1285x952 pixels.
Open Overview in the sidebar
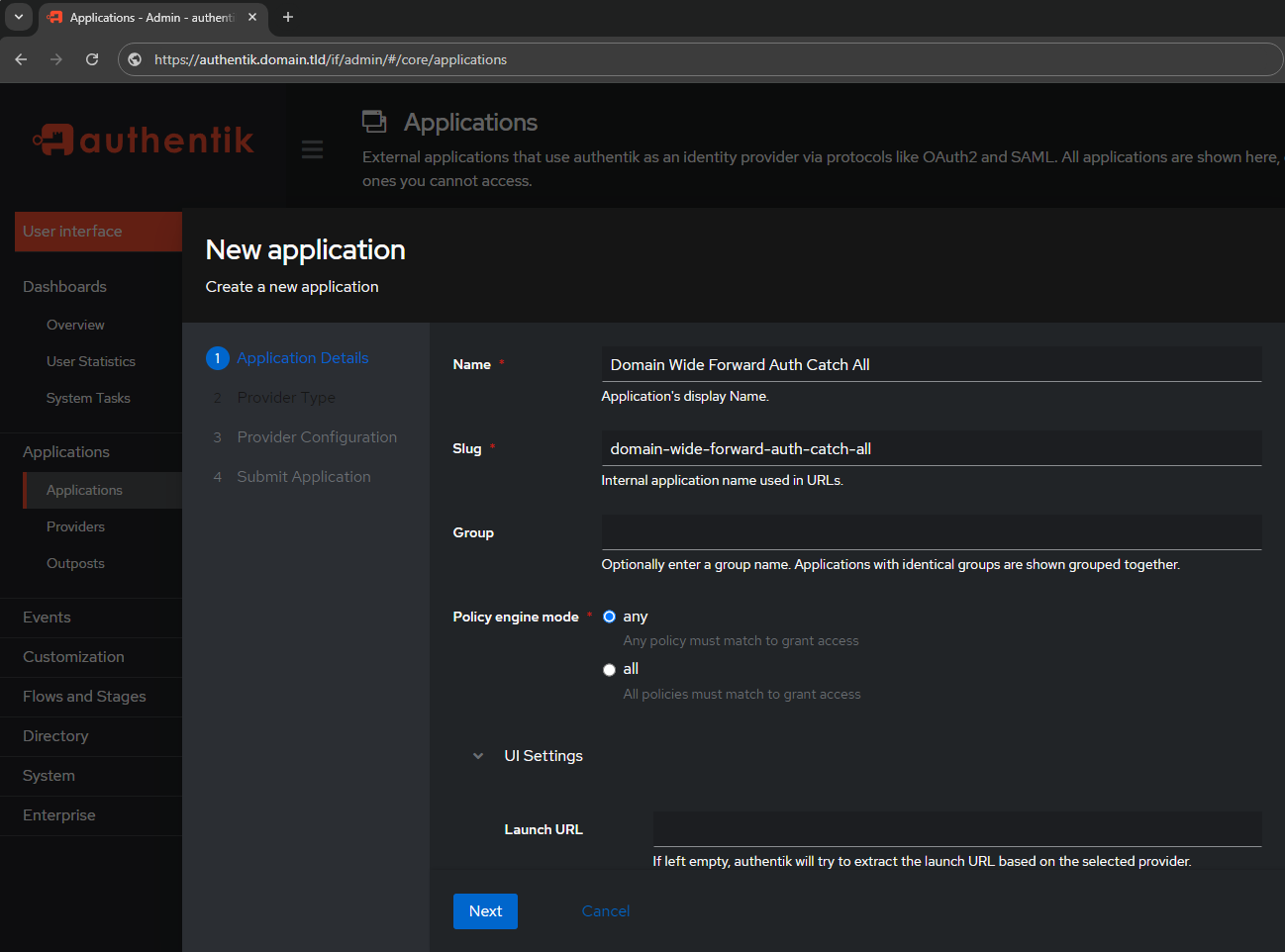pos(75,325)
